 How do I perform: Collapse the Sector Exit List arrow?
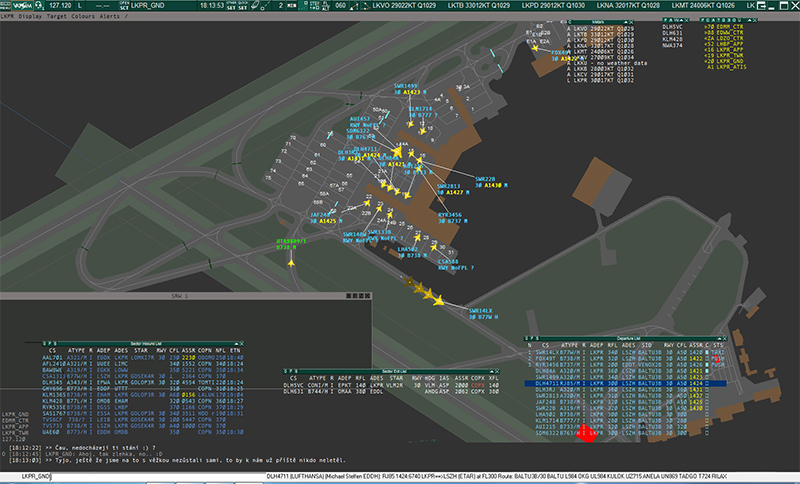(492, 371)
